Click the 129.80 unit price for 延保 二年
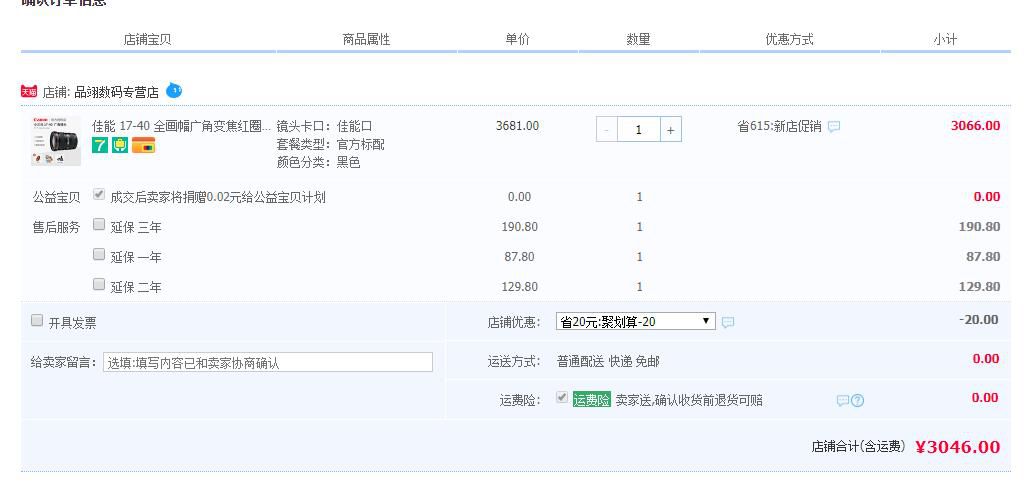This screenshot has width=1026, height=482. [520, 286]
